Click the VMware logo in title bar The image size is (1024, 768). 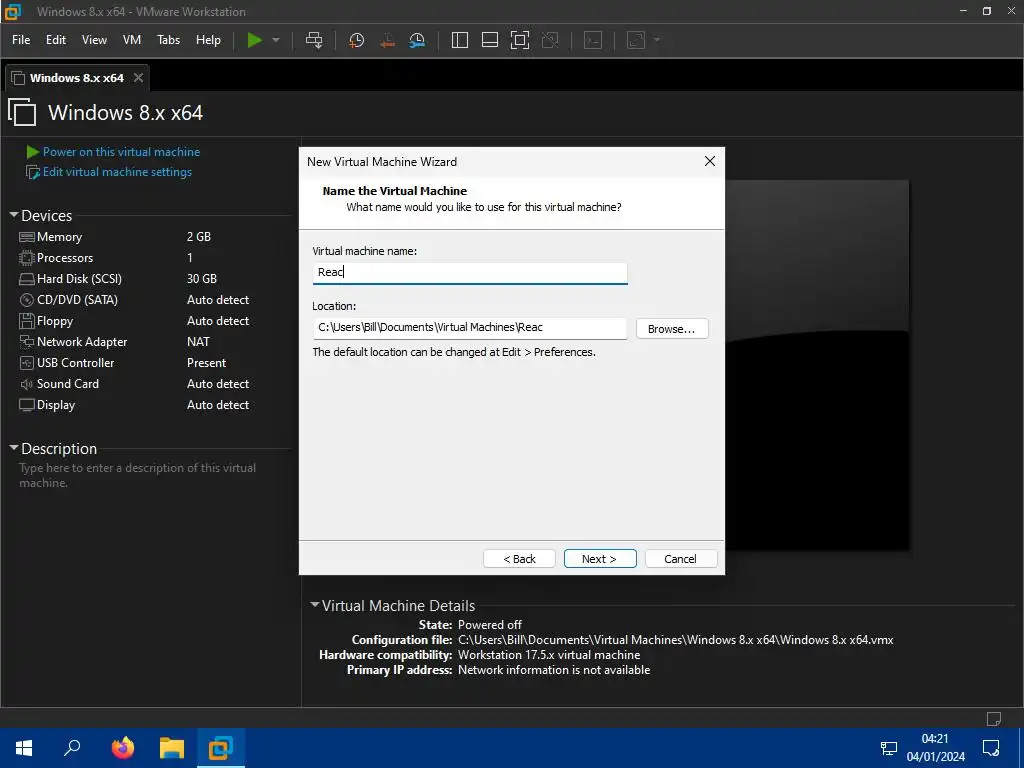point(12,11)
